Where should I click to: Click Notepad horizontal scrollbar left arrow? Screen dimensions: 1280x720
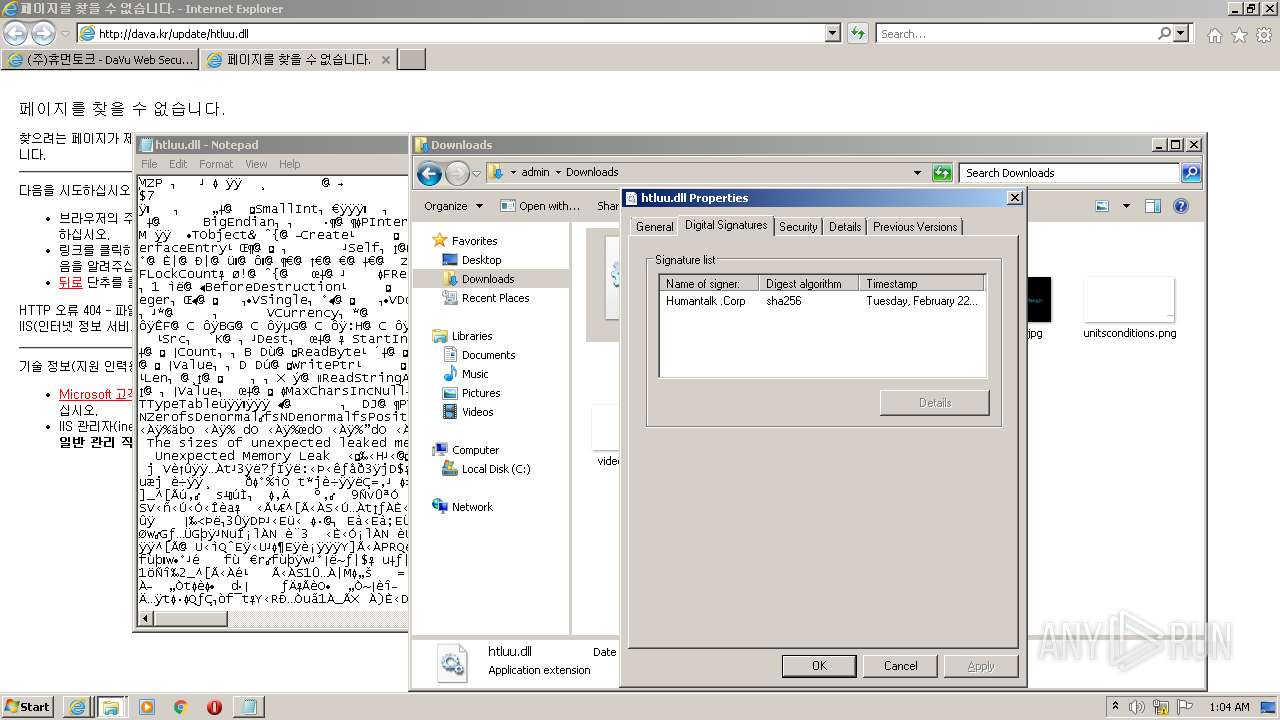[x=146, y=619]
